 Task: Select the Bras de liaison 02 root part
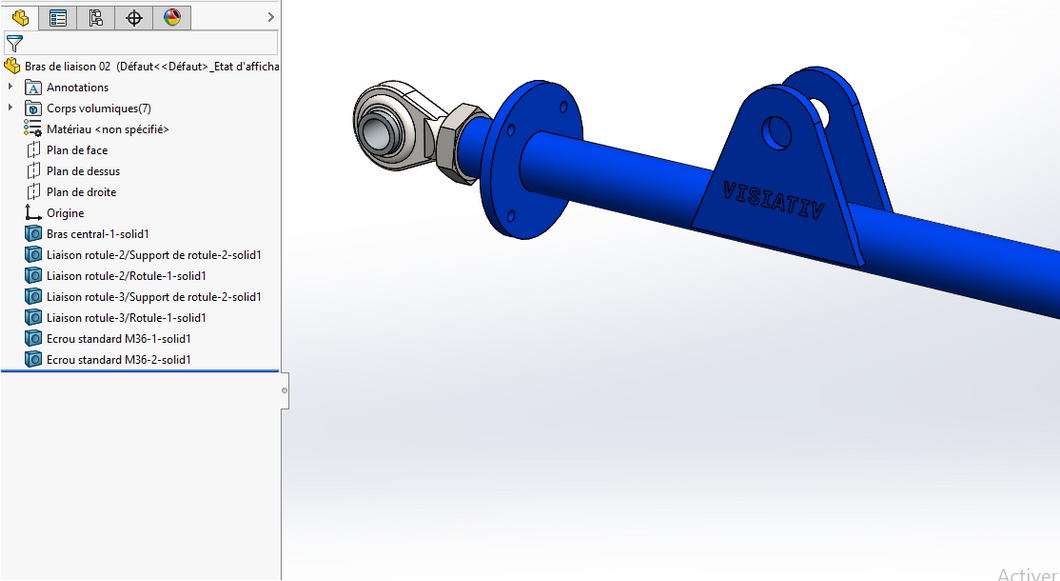141,66
